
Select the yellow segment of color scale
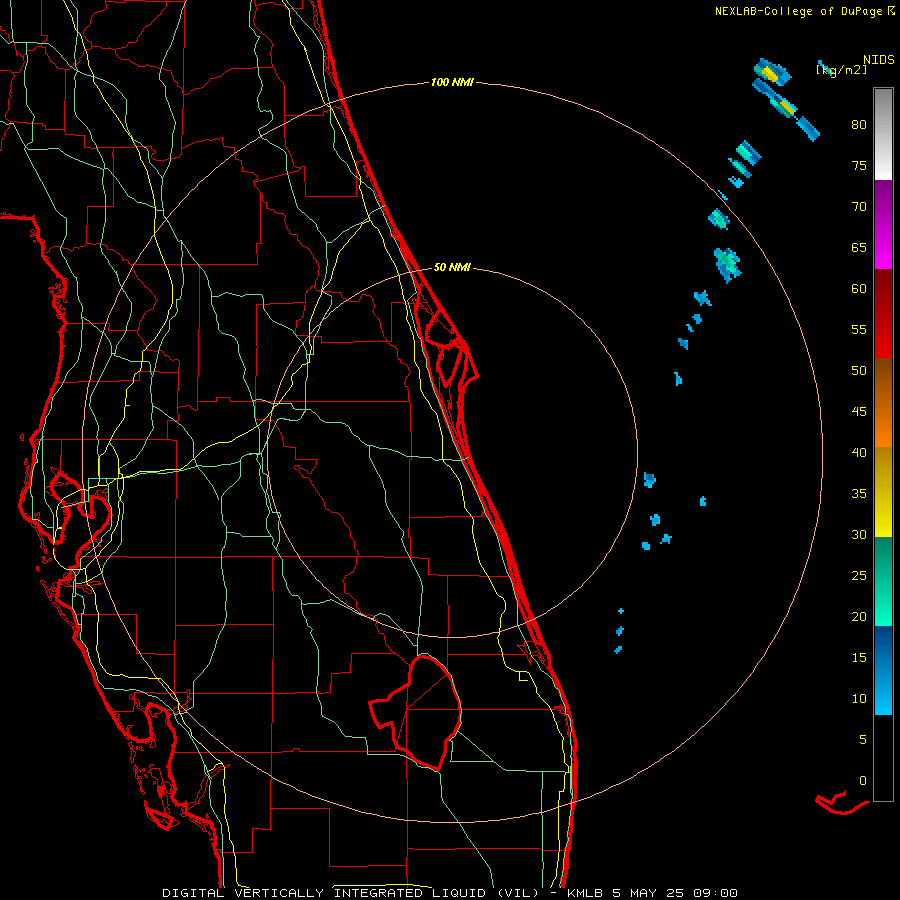(883, 492)
